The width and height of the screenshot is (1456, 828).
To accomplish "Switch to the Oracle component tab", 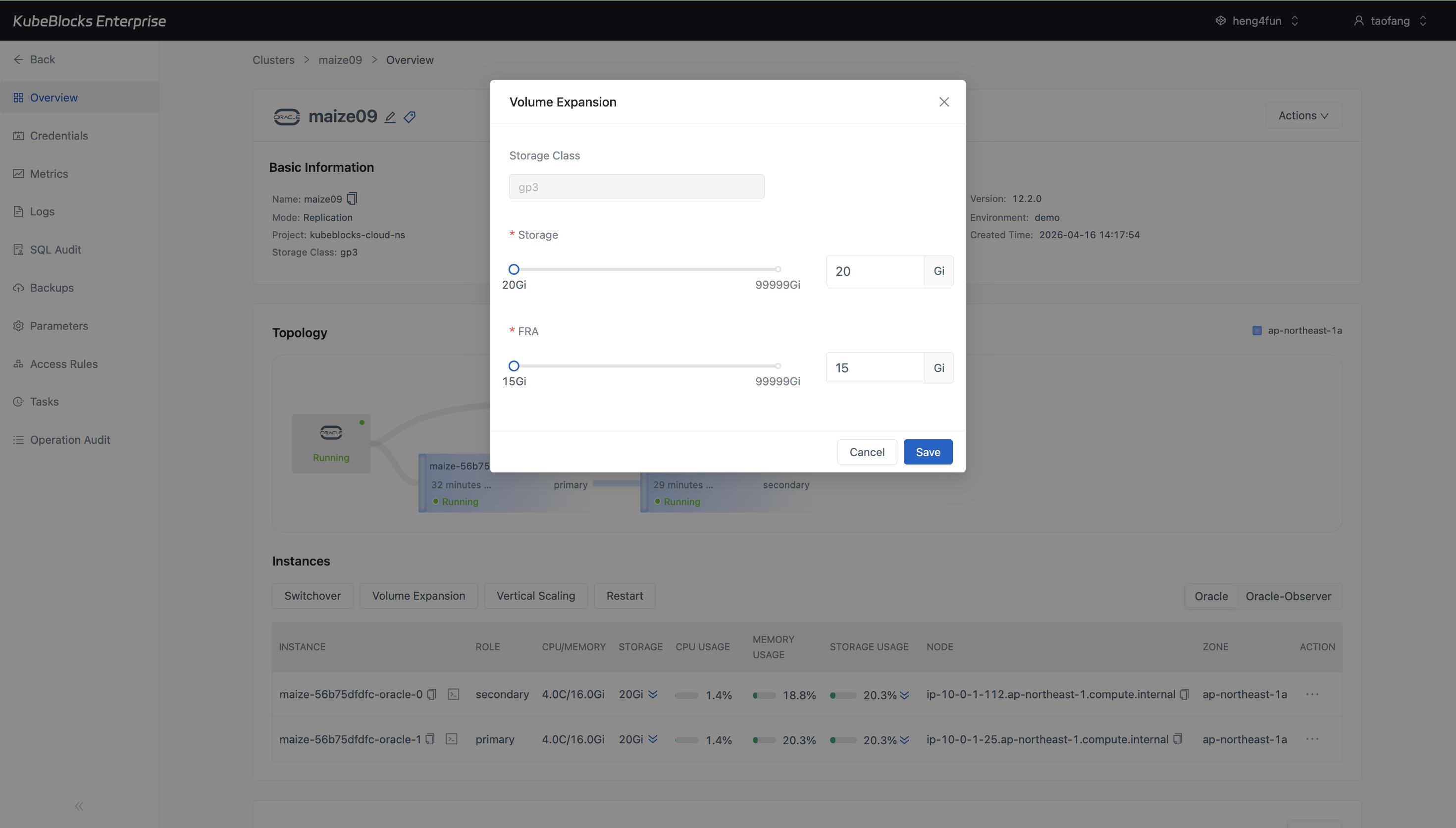I will tap(1211, 597).
